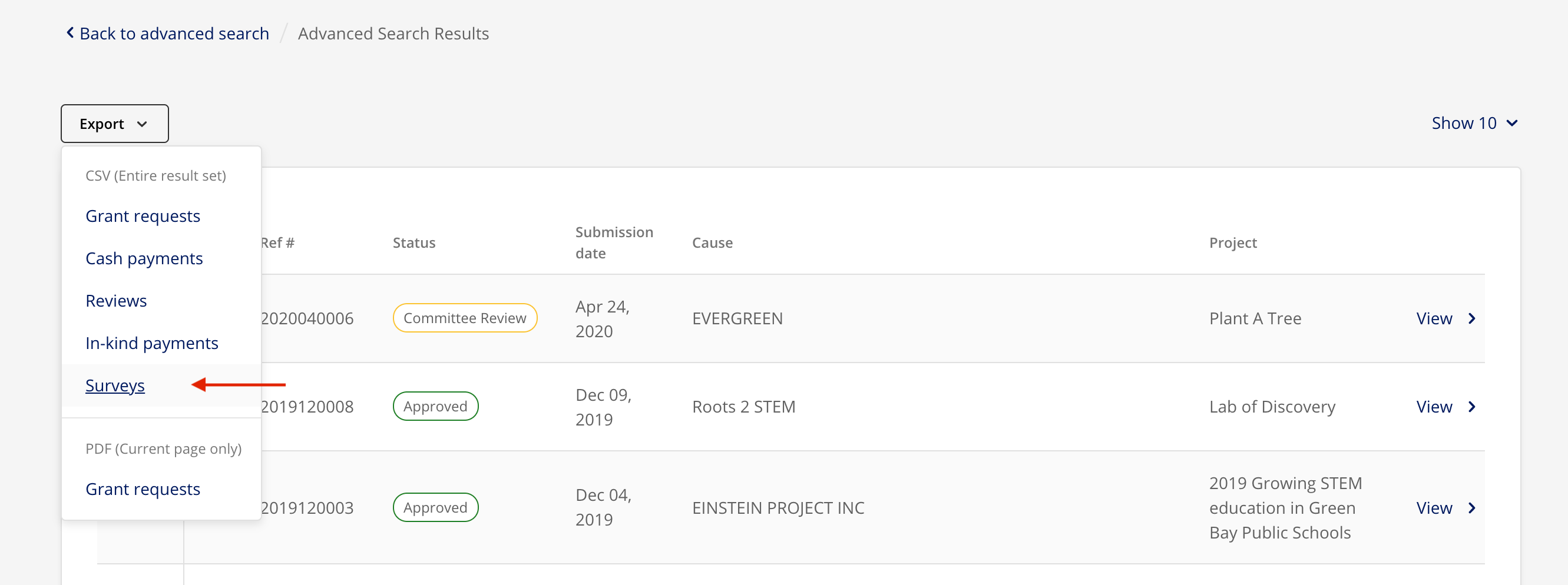This screenshot has height=585, width=1568.
Task: Open the Export dropdown button
Action: coord(114,124)
